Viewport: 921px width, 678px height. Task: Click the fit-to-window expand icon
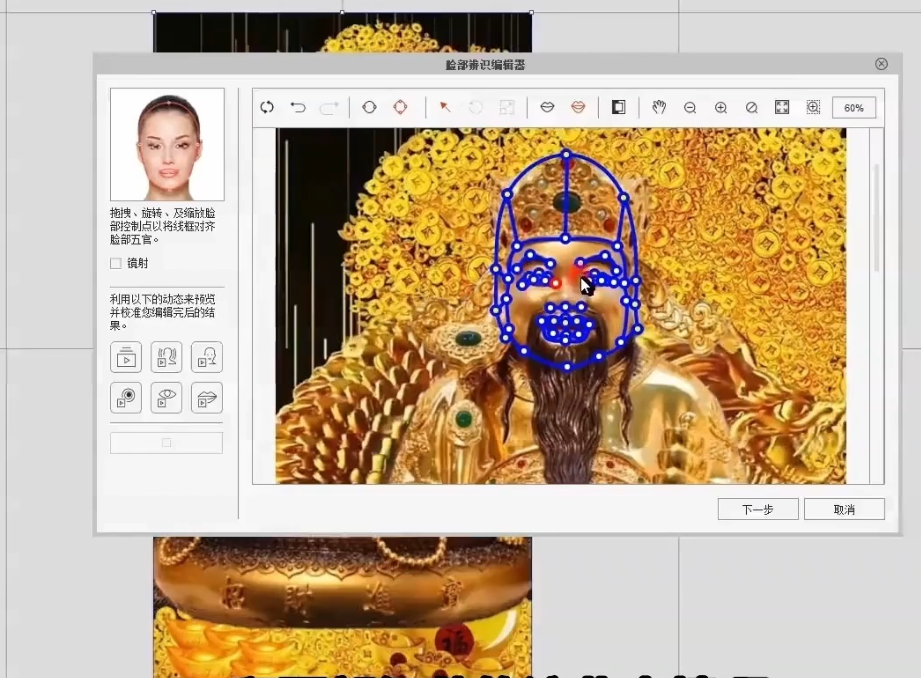pos(782,108)
